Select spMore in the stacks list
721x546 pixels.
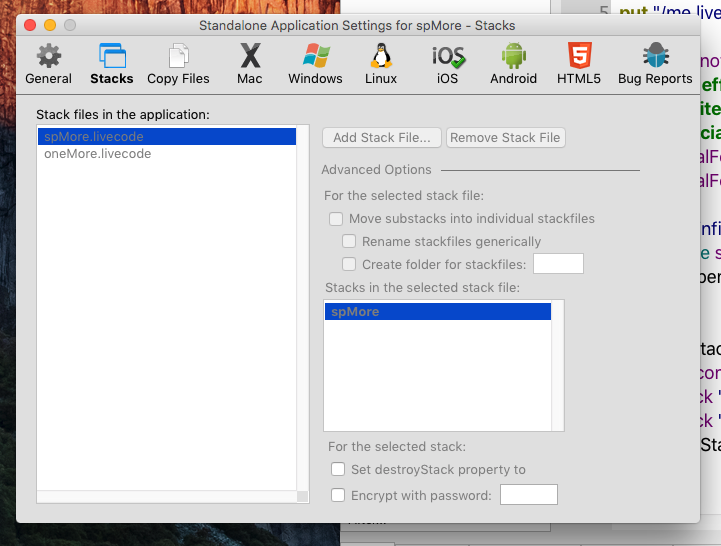click(x=437, y=312)
